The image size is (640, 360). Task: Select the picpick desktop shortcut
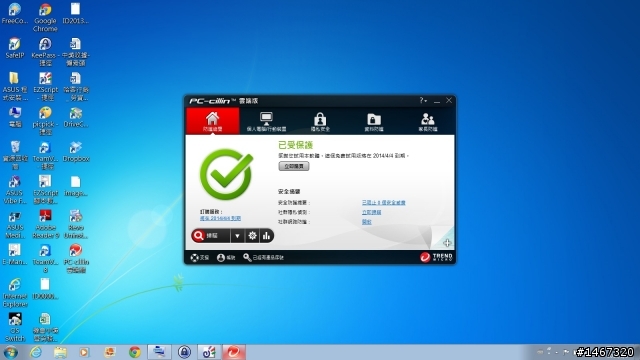45,121
